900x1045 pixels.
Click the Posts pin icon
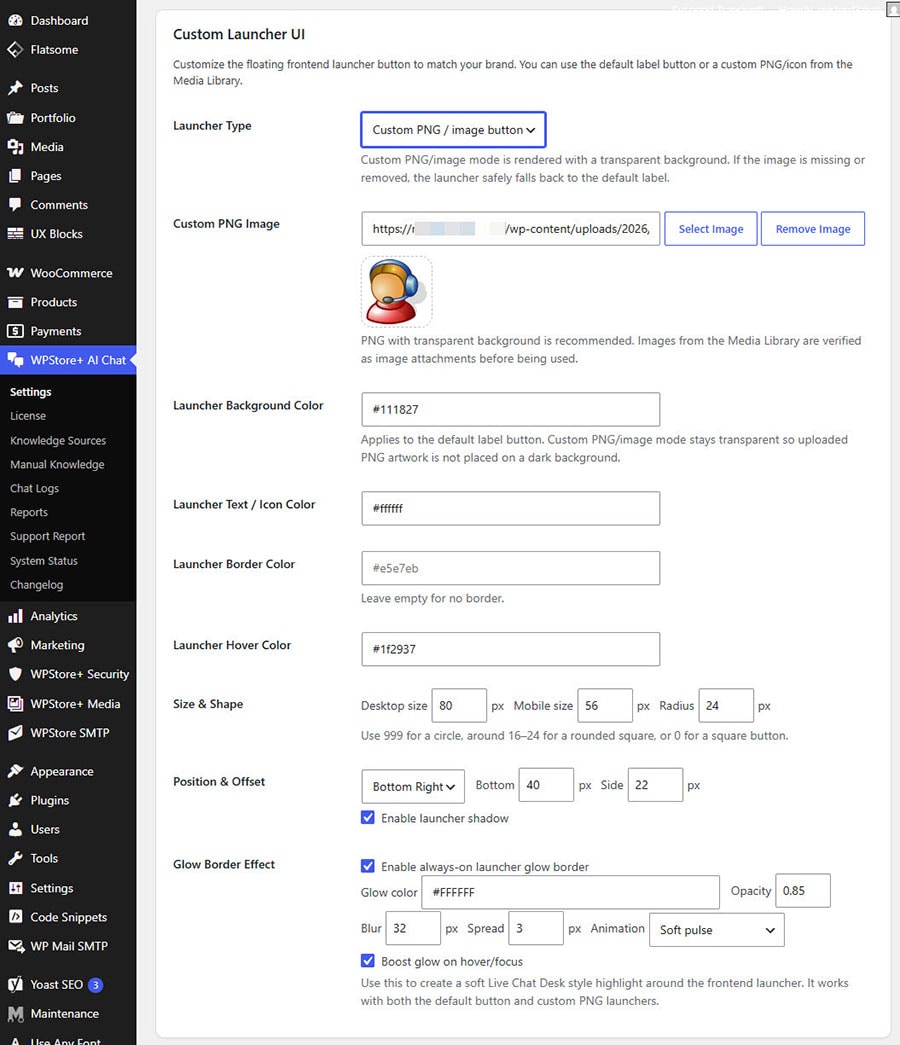point(15,88)
